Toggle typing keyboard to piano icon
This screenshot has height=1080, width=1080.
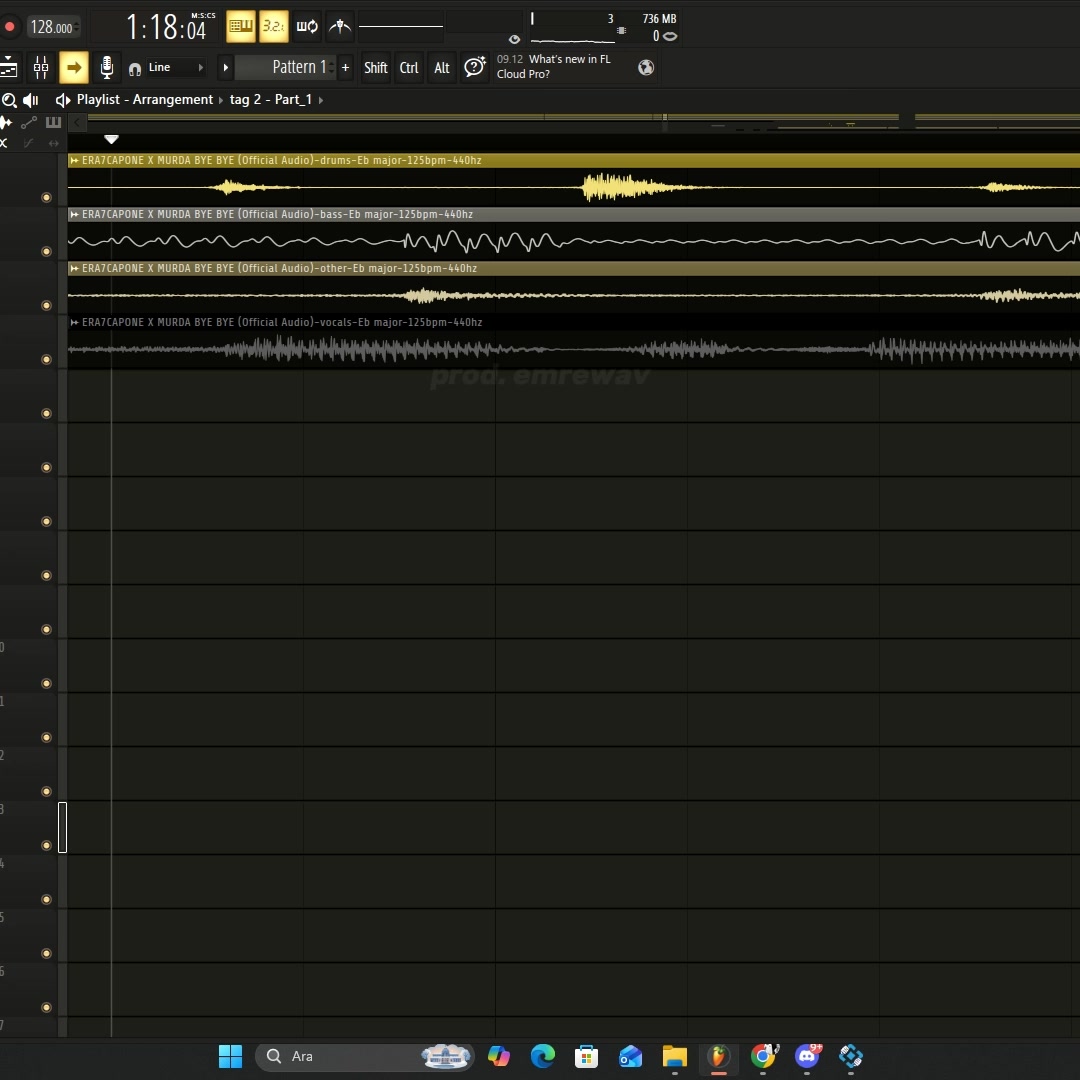click(240, 26)
